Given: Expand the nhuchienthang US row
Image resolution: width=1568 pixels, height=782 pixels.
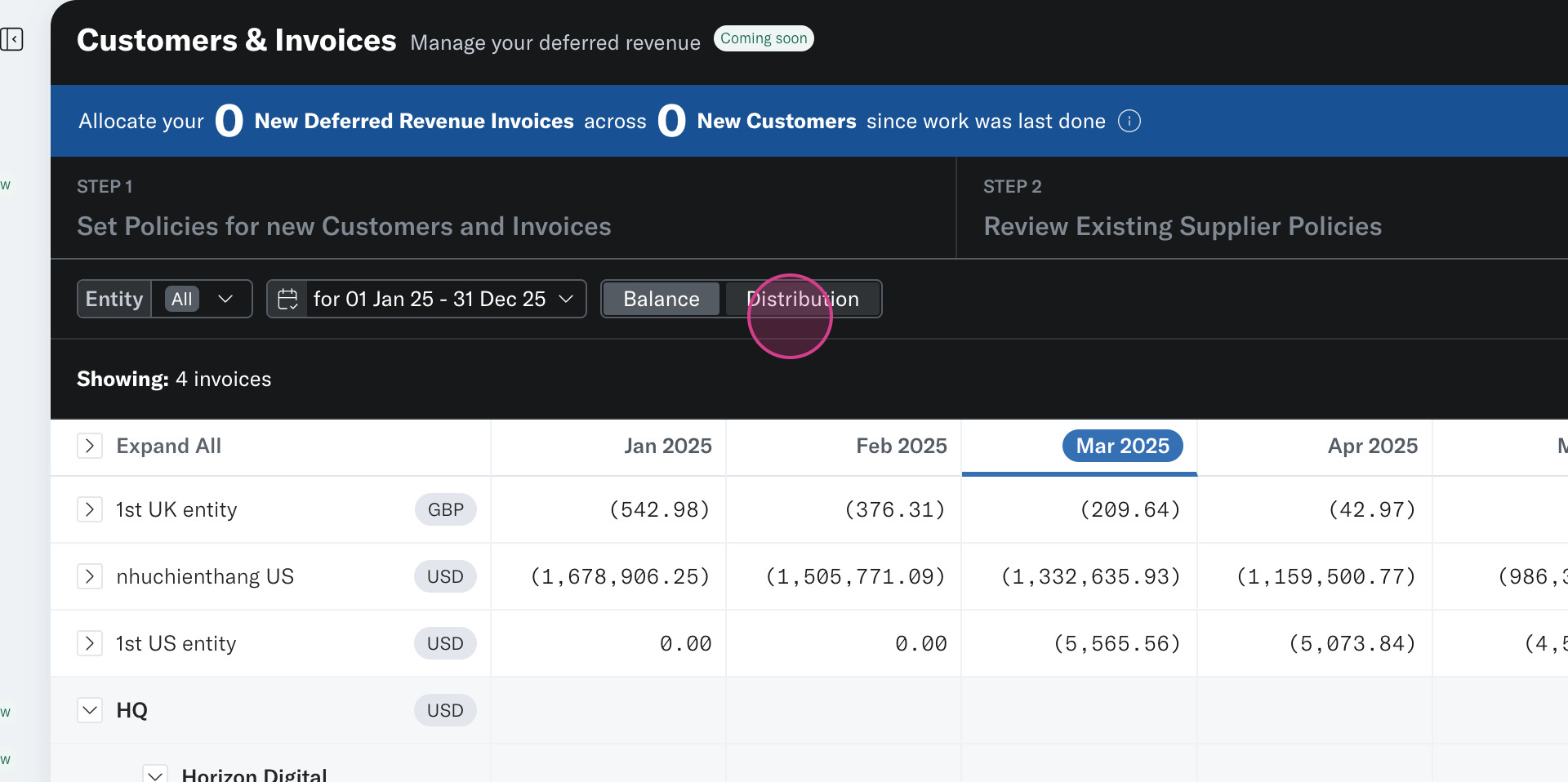Looking at the screenshot, I should [90, 576].
